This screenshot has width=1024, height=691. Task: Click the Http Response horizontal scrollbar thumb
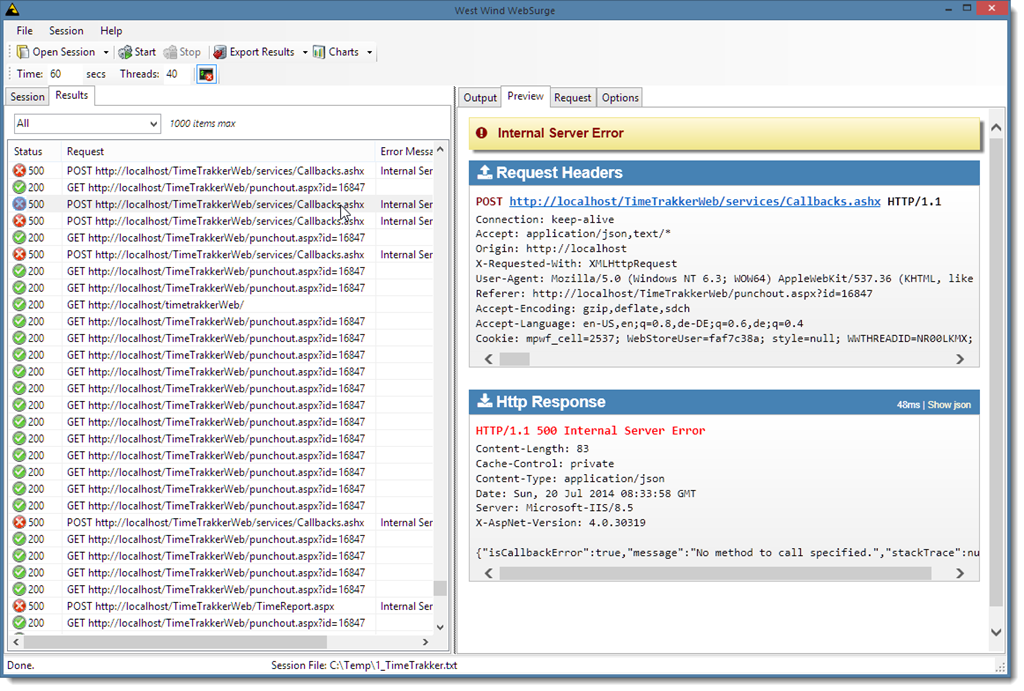[715, 573]
